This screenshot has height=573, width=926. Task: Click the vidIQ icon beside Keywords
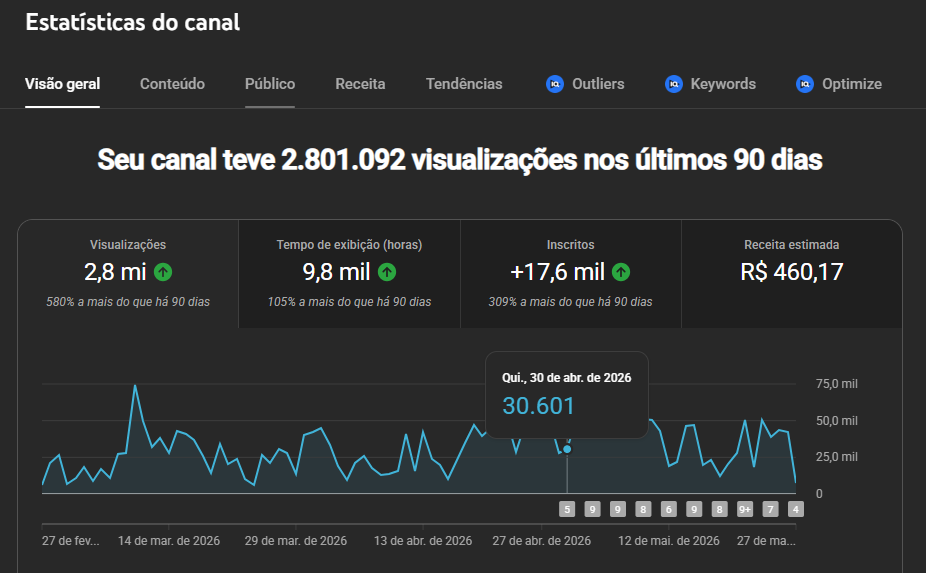pos(674,84)
